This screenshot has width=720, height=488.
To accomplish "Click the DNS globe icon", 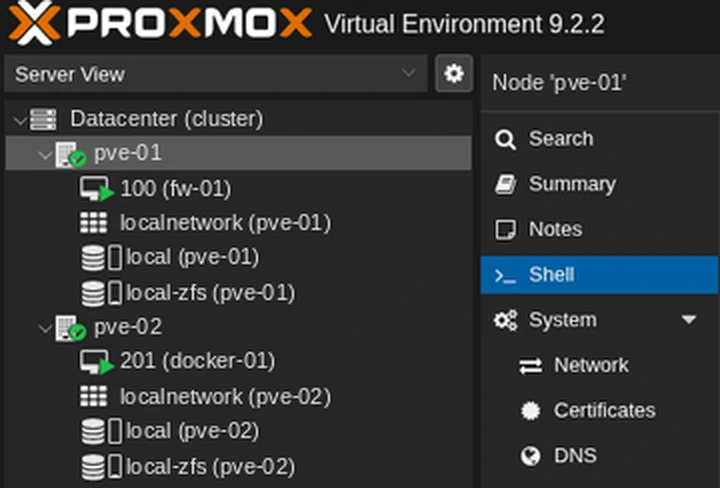I will 530,456.
